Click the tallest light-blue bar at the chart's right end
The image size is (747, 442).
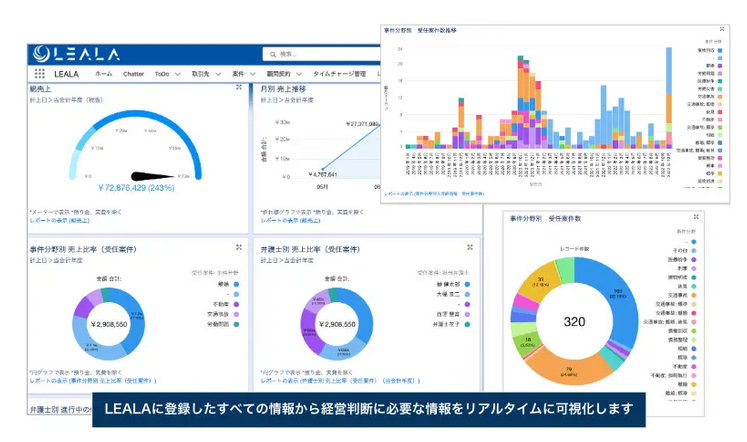tap(669, 70)
